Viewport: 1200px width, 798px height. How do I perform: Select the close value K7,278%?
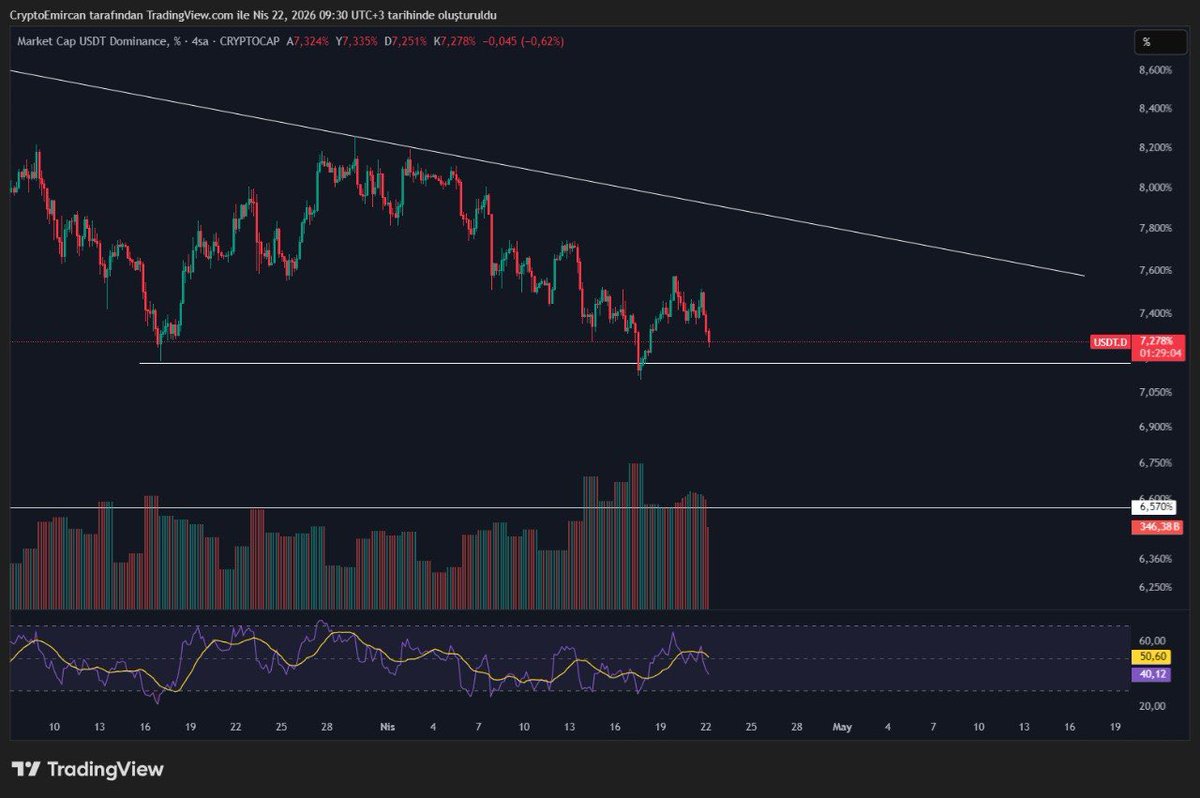pos(454,42)
